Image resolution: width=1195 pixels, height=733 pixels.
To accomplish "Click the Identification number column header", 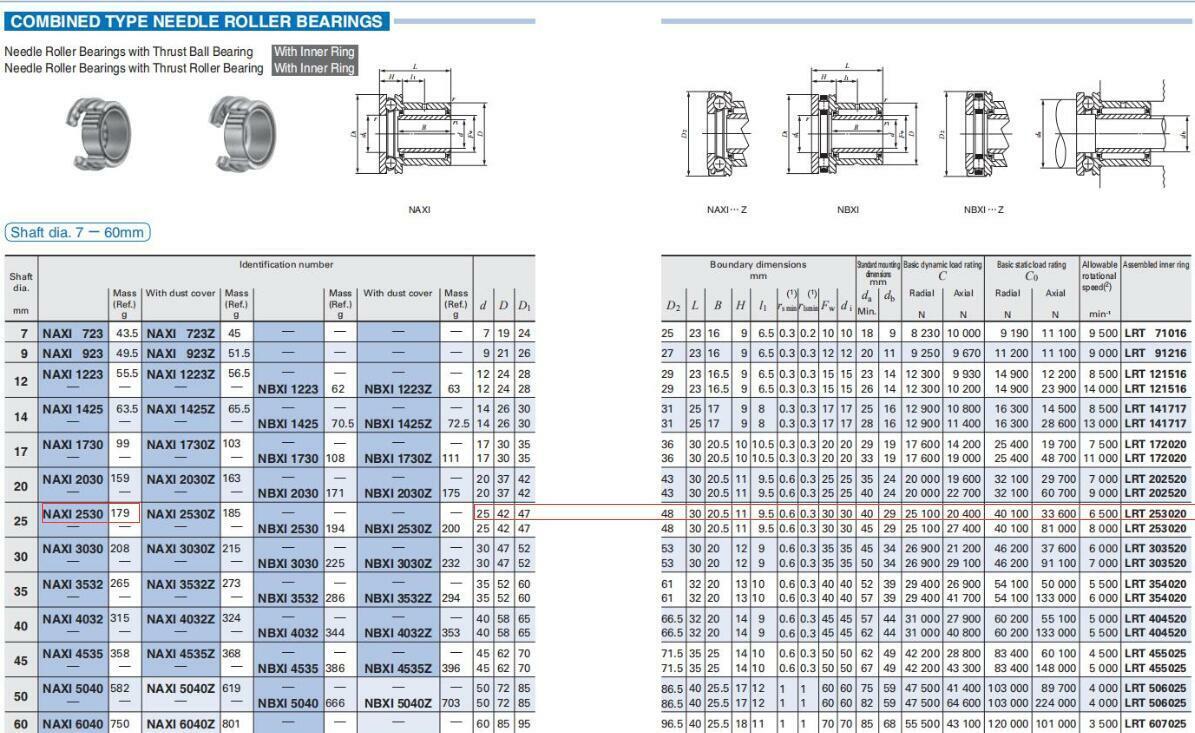I will point(286,264).
